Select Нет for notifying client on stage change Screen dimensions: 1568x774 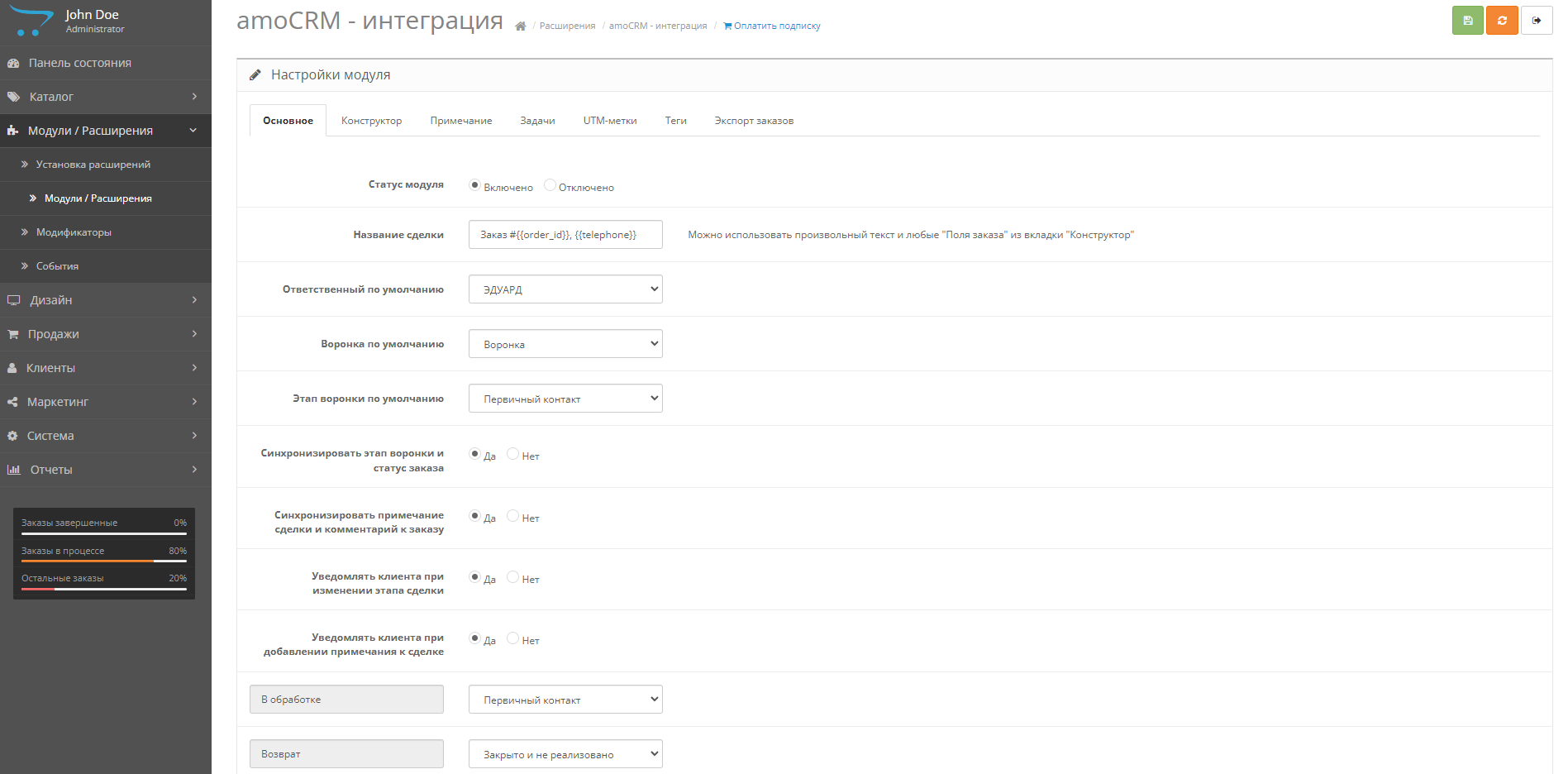[x=512, y=577]
